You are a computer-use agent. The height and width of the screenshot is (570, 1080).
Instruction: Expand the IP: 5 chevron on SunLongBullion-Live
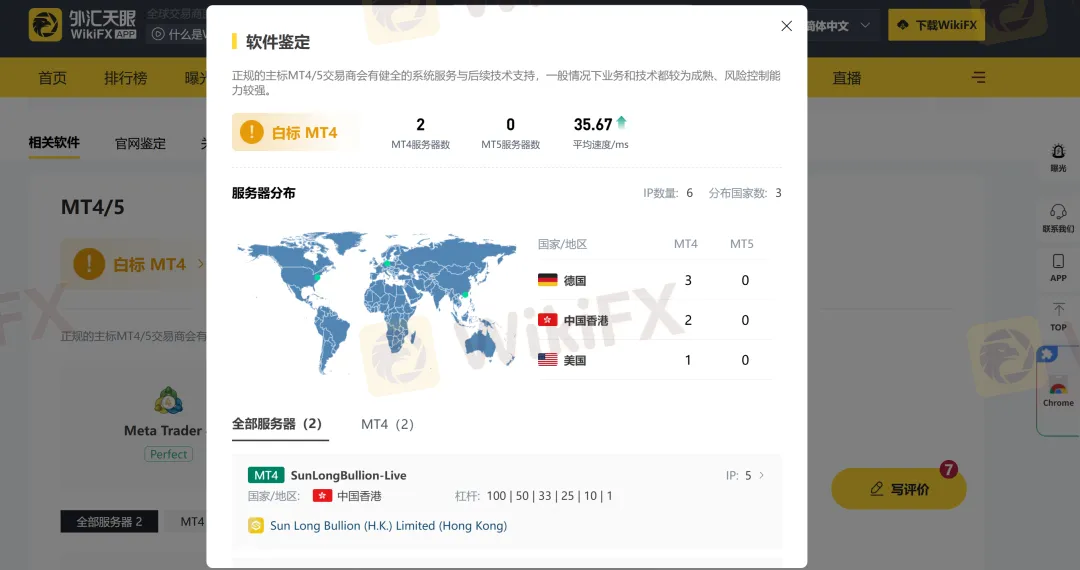click(761, 476)
